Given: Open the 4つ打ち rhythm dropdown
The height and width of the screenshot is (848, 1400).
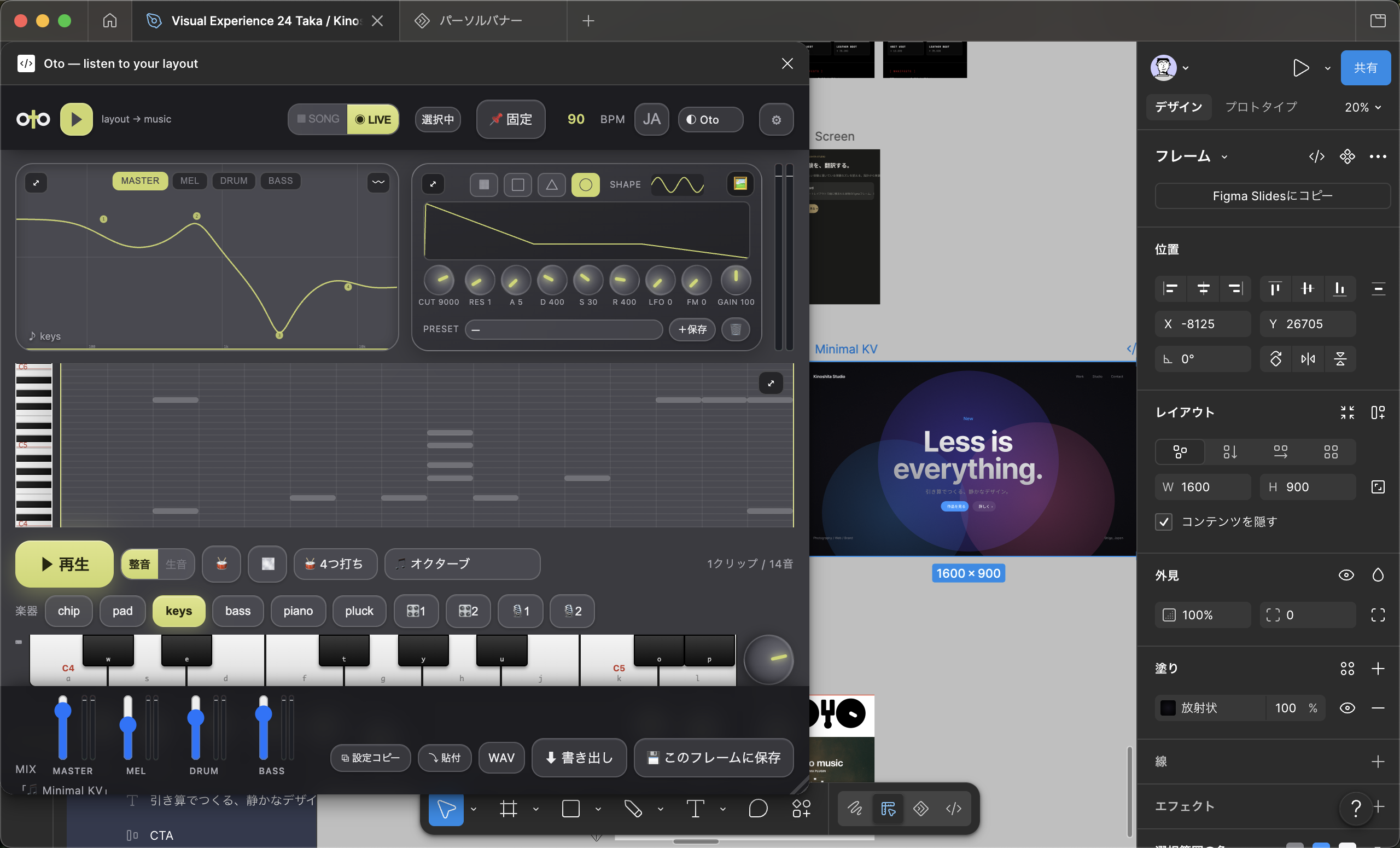Looking at the screenshot, I should point(335,564).
